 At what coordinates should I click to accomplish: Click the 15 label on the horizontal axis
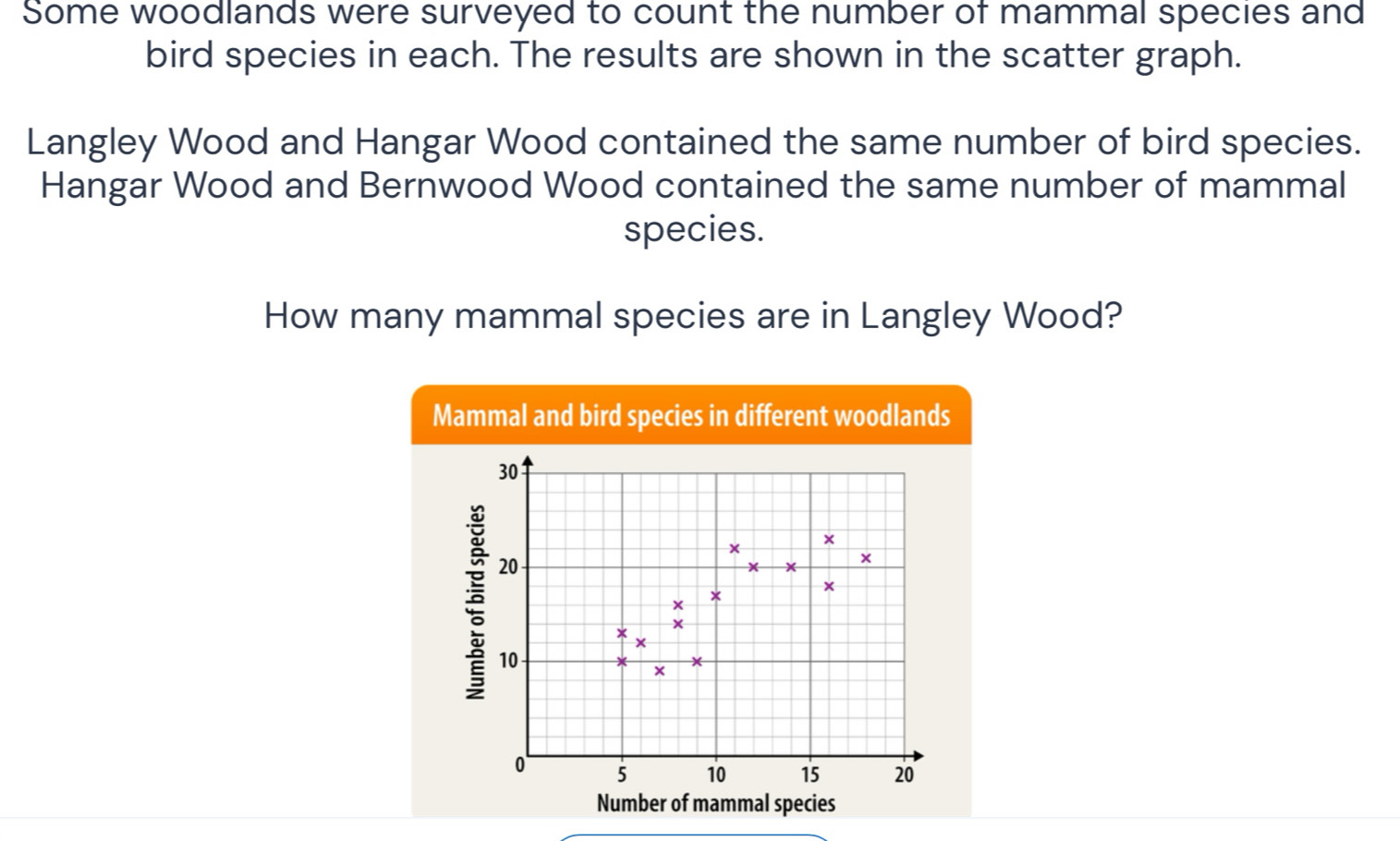(810, 774)
